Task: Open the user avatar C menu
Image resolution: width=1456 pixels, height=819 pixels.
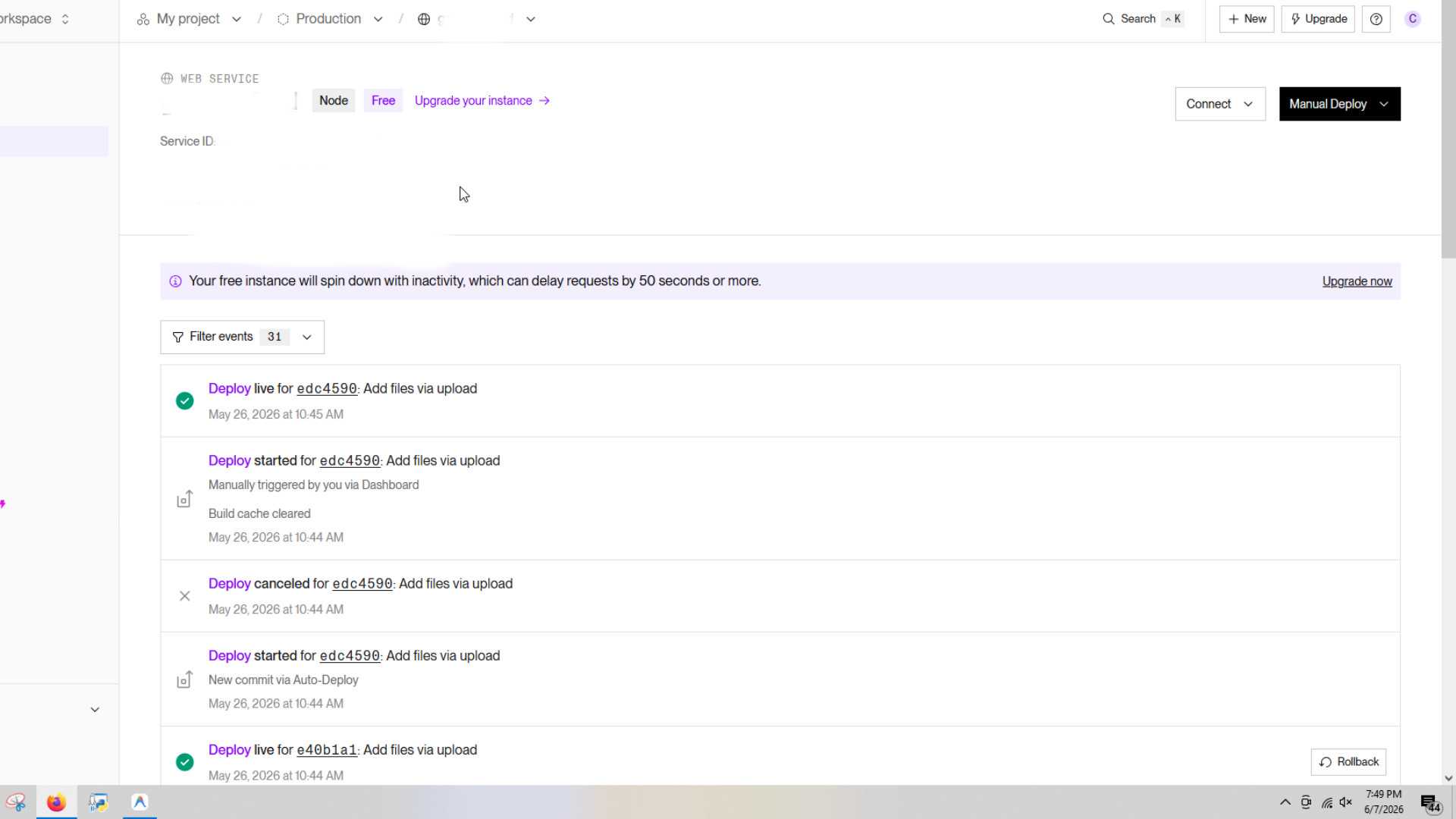Action: tap(1412, 19)
